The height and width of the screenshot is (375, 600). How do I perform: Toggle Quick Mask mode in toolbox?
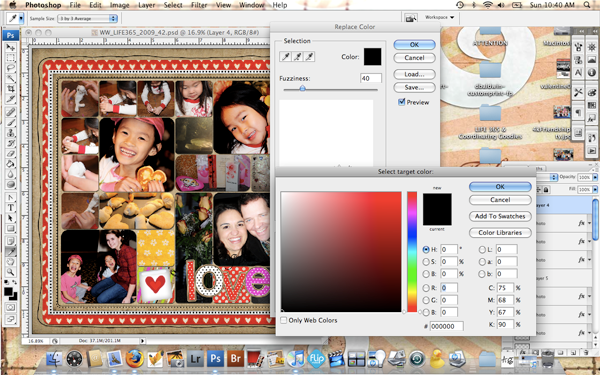10,308
